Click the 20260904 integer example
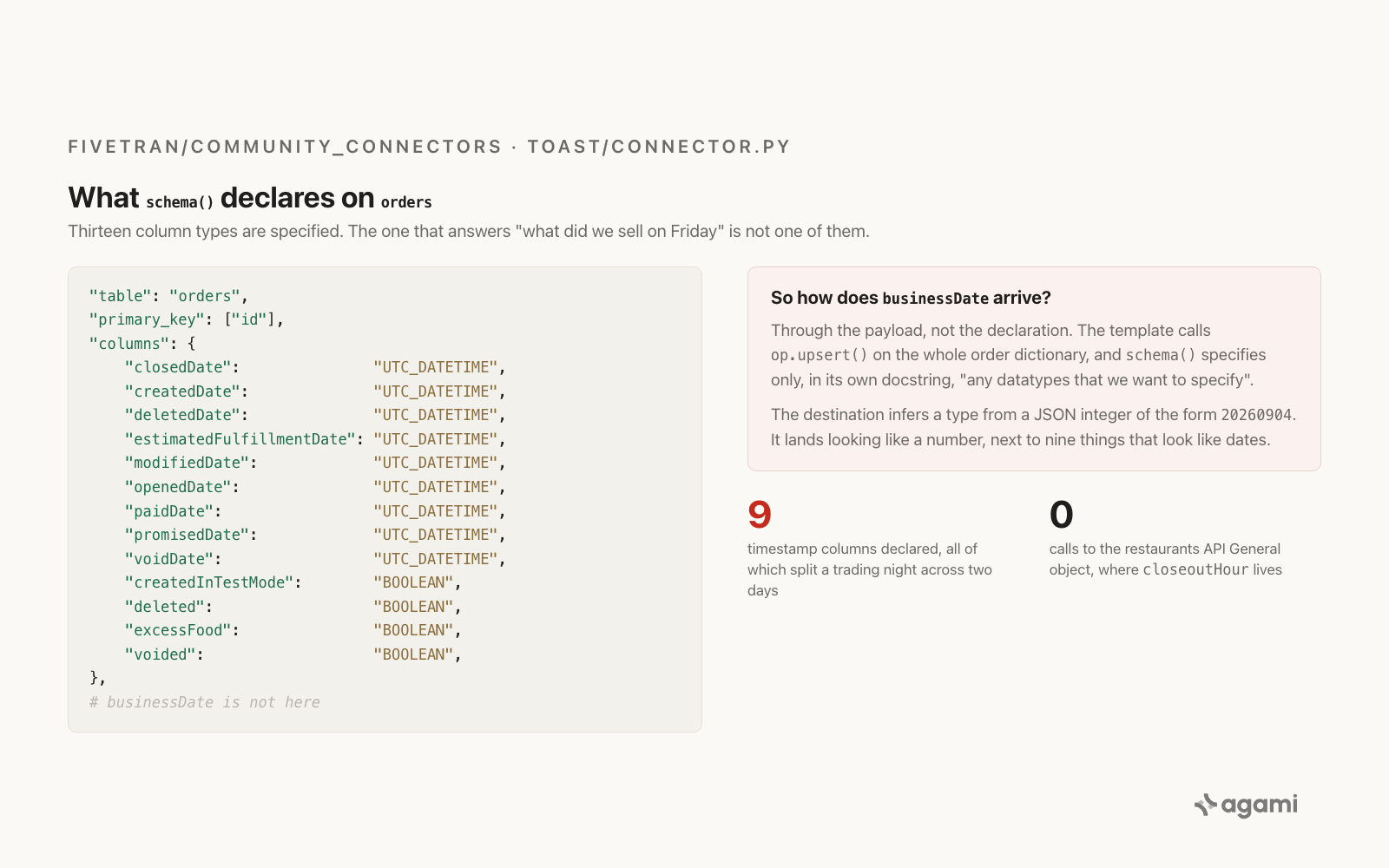 pos(1256,415)
